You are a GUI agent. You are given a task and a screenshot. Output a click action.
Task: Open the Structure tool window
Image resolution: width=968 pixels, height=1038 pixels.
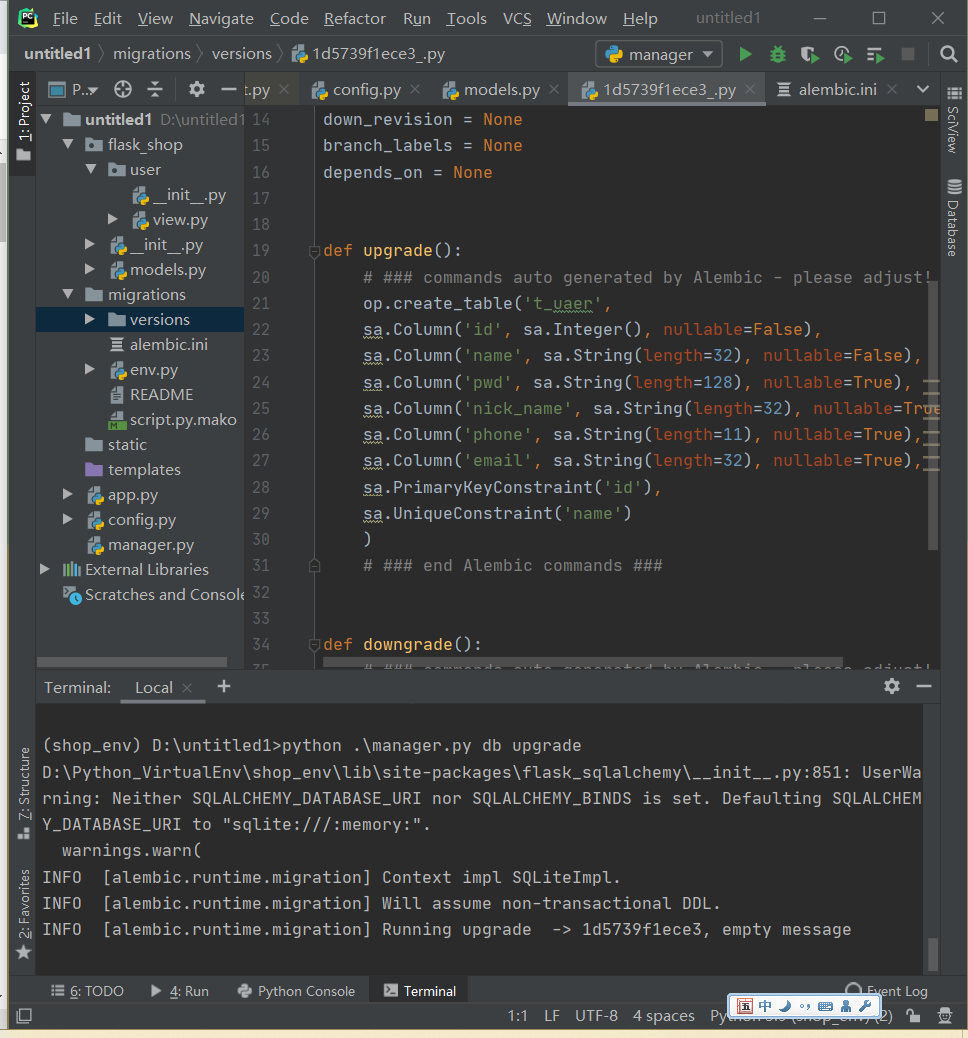pyautogui.click(x=24, y=793)
